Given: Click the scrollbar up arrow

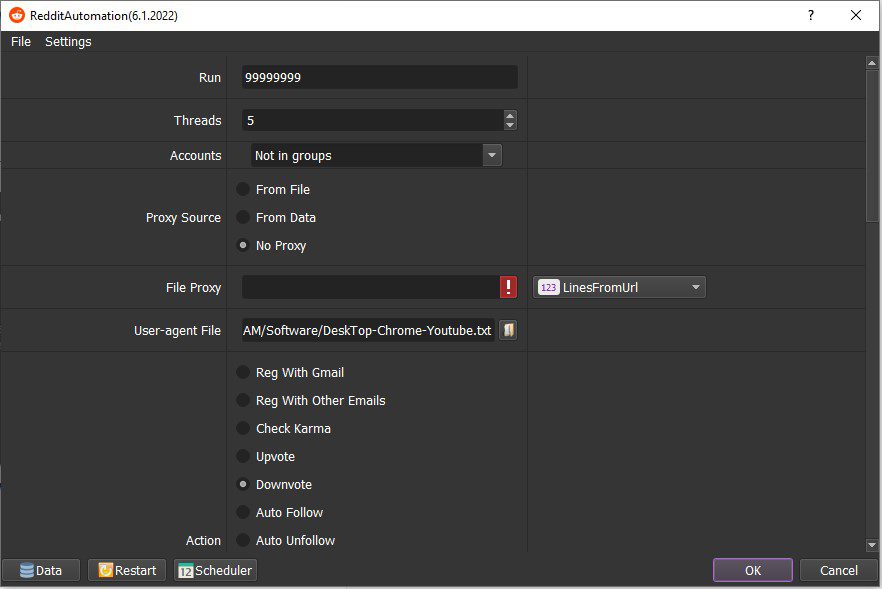Looking at the screenshot, I should tap(872, 62).
